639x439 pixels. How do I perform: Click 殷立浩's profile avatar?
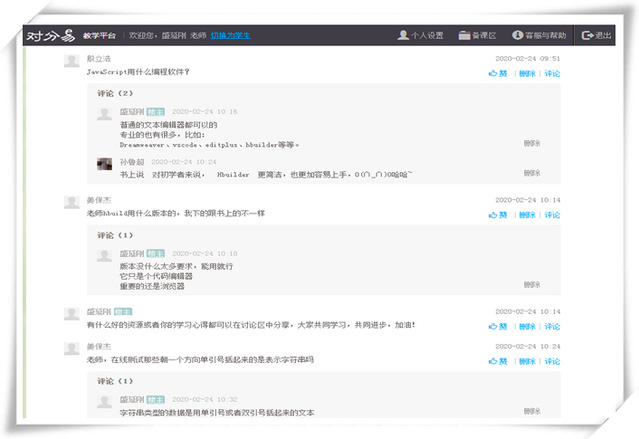tap(71, 60)
